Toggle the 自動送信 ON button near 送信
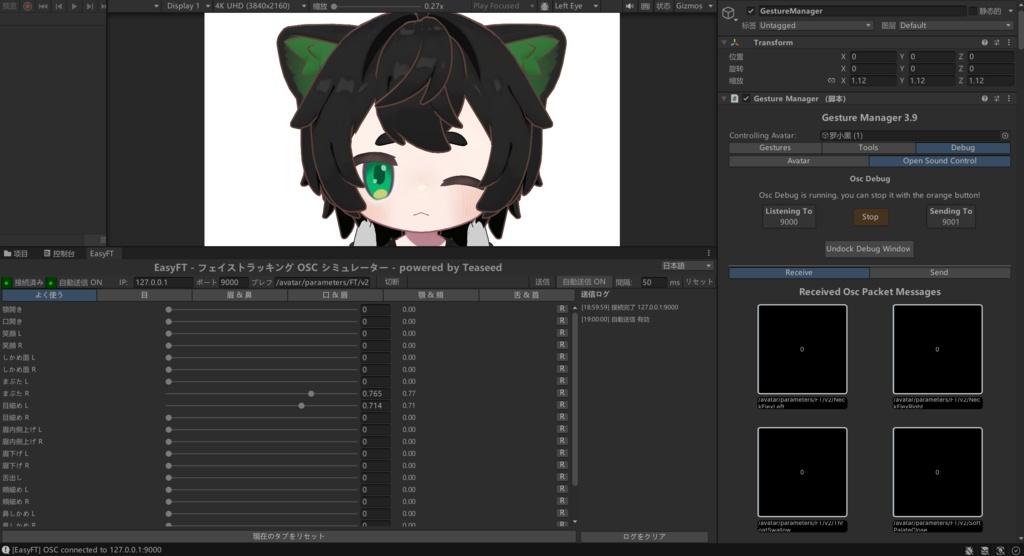This screenshot has height=556, width=1024. 584,282
